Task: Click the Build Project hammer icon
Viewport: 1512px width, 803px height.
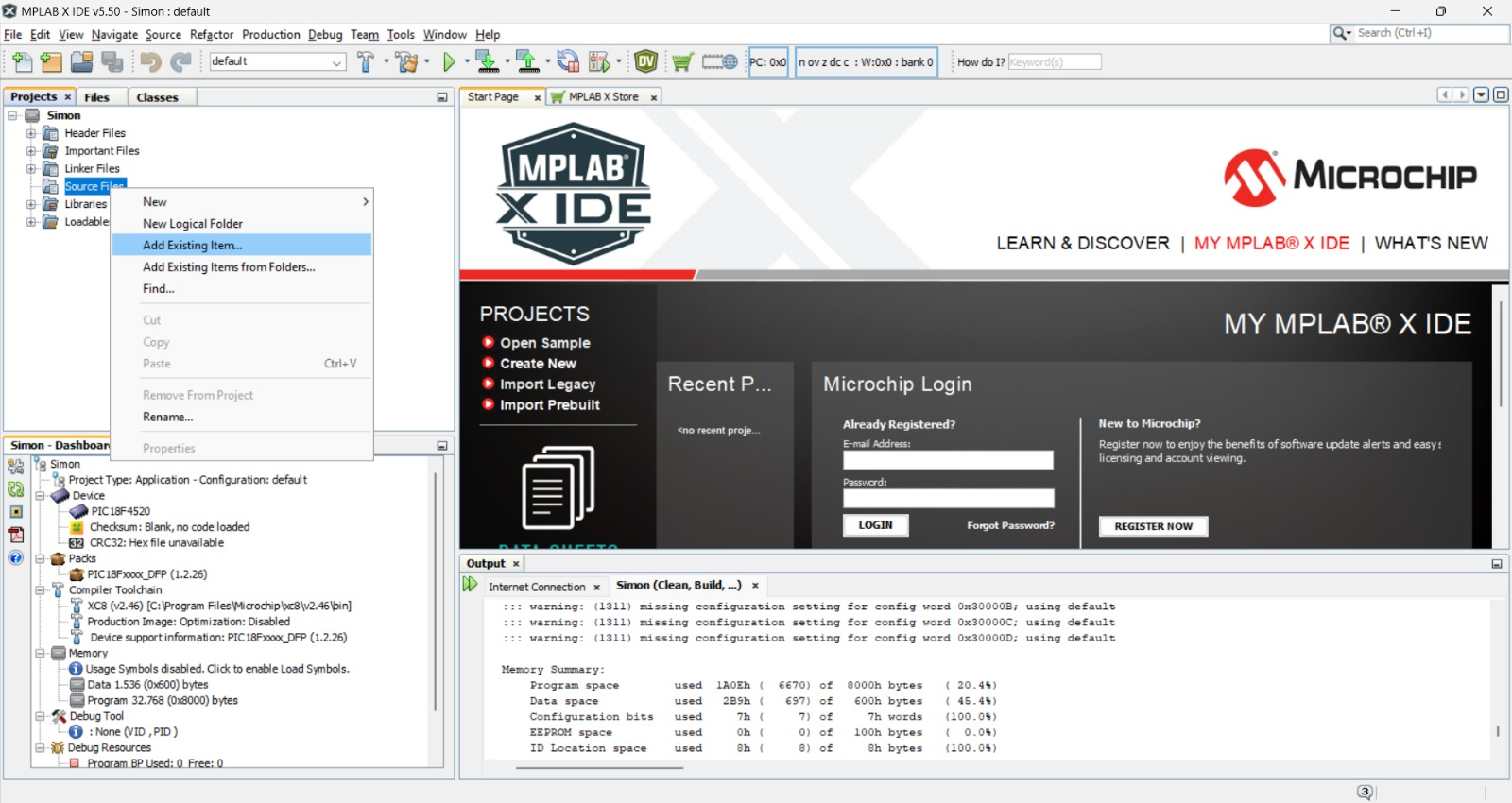Action: [x=366, y=62]
